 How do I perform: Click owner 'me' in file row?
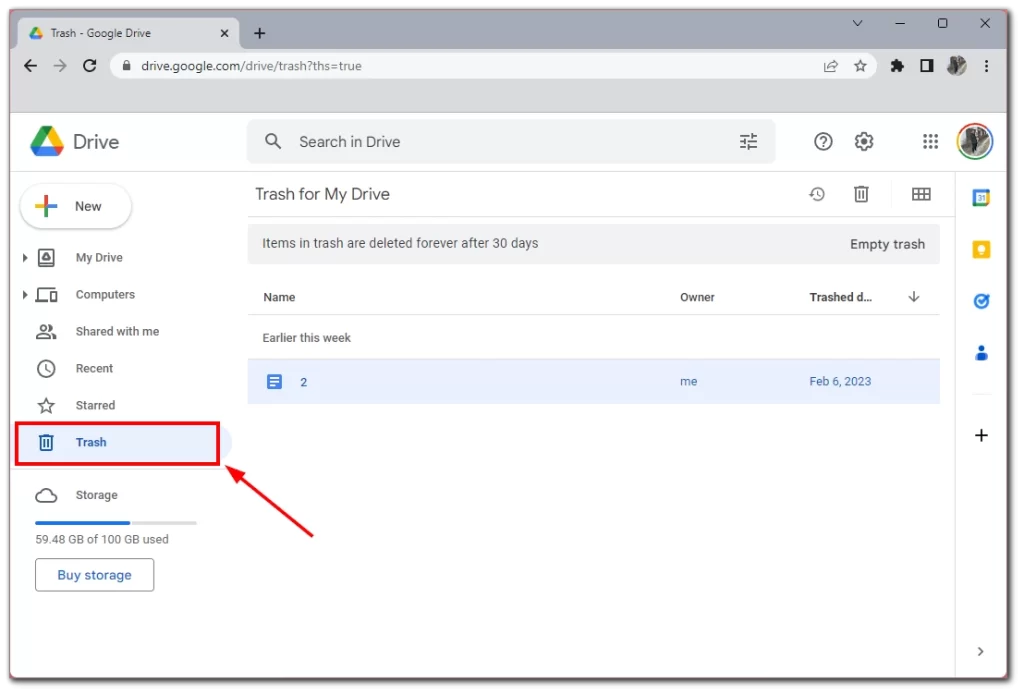[688, 381]
